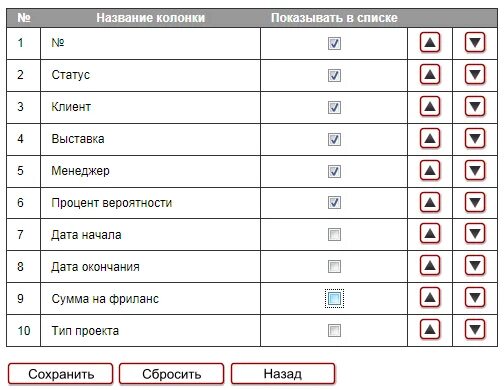Move the Выставка row up
The height and width of the screenshot is (390, 504).
coord(430,138)
